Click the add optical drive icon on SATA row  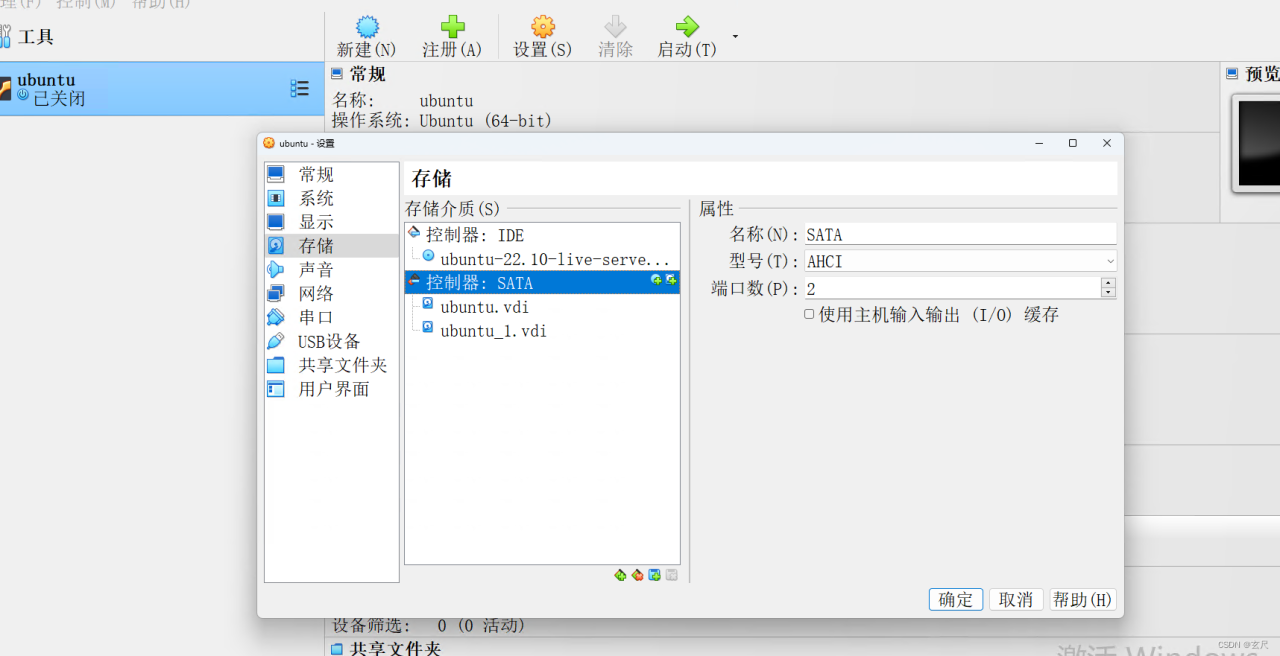pyautogui.click(x=657, y=282)
